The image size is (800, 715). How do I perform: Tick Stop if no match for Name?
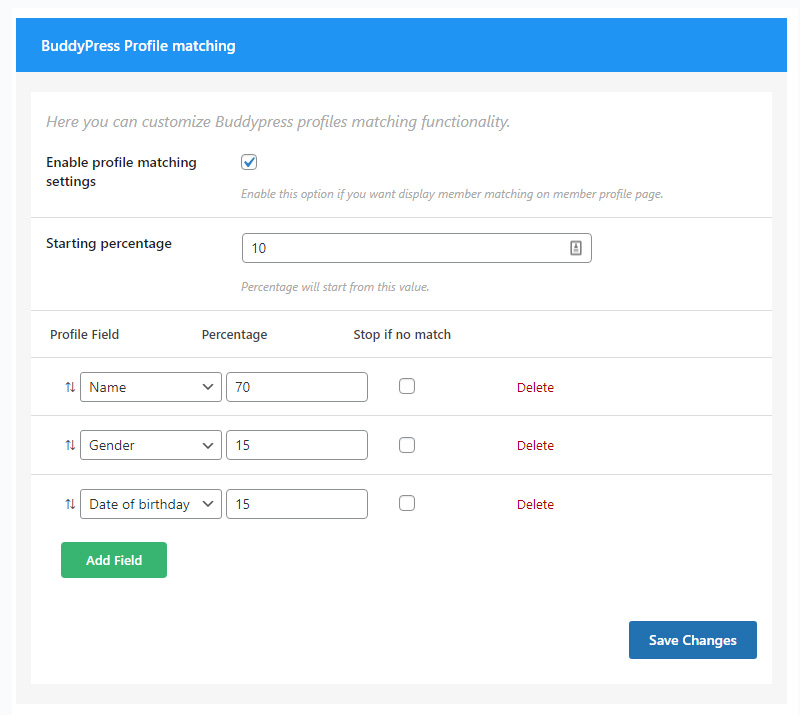pos(407,386)
